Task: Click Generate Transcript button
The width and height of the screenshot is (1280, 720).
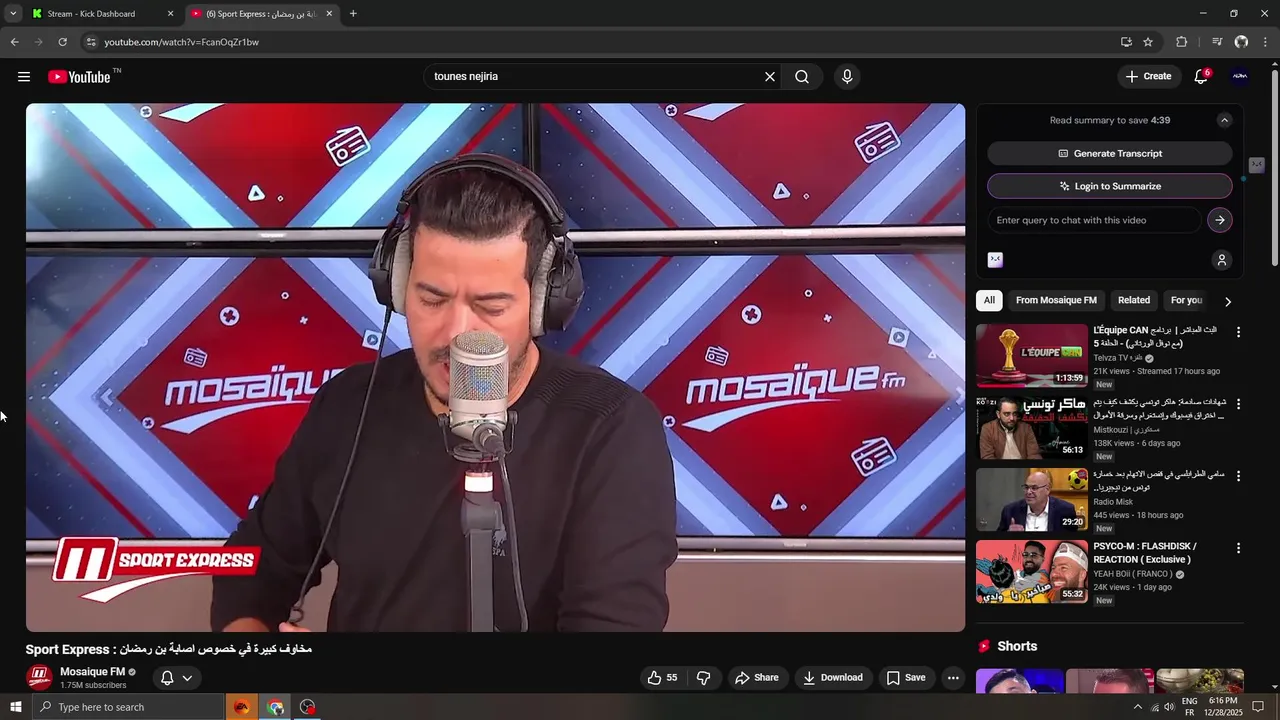Action: click(x=1110, y=153)
